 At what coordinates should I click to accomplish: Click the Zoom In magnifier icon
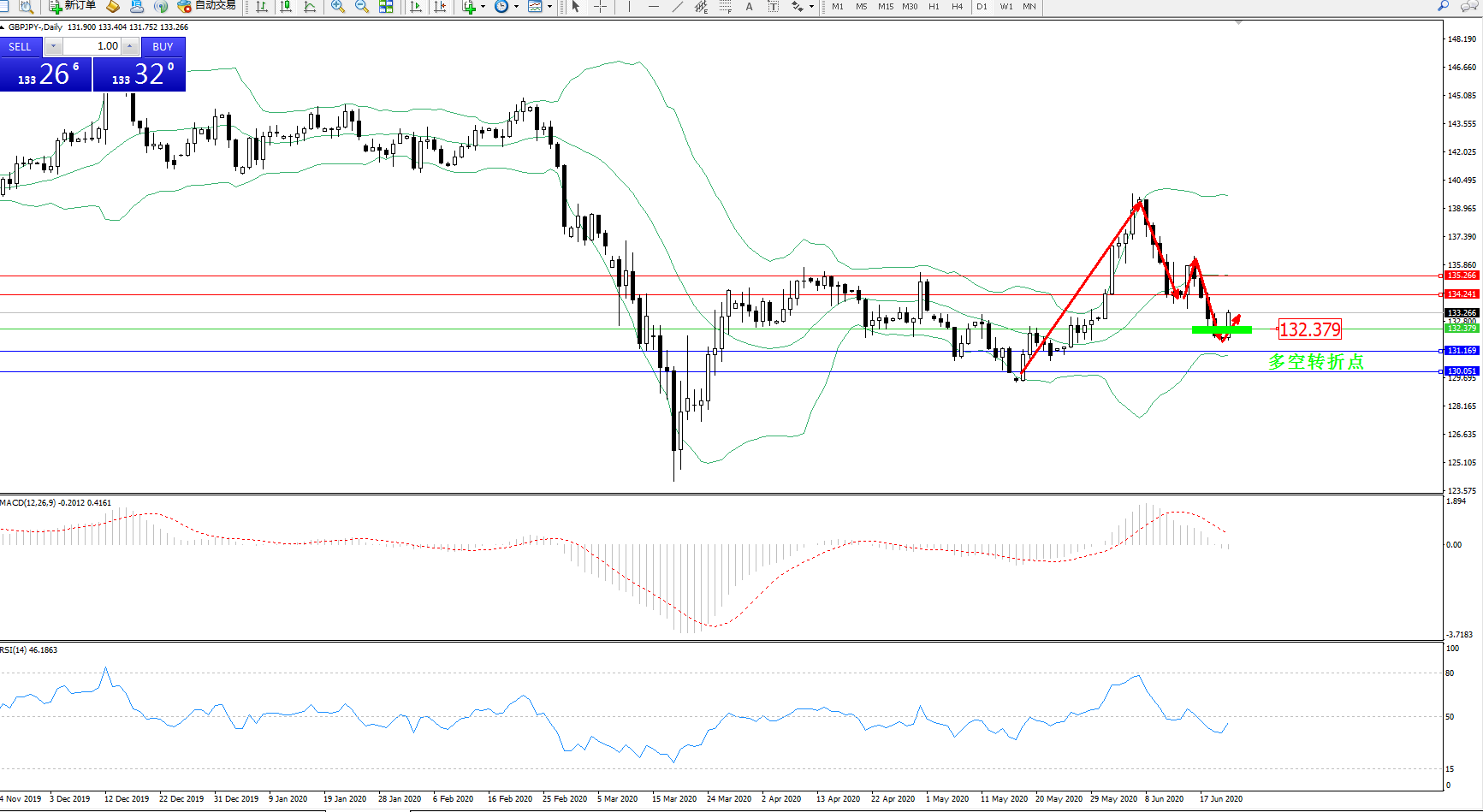click(338, 6)
